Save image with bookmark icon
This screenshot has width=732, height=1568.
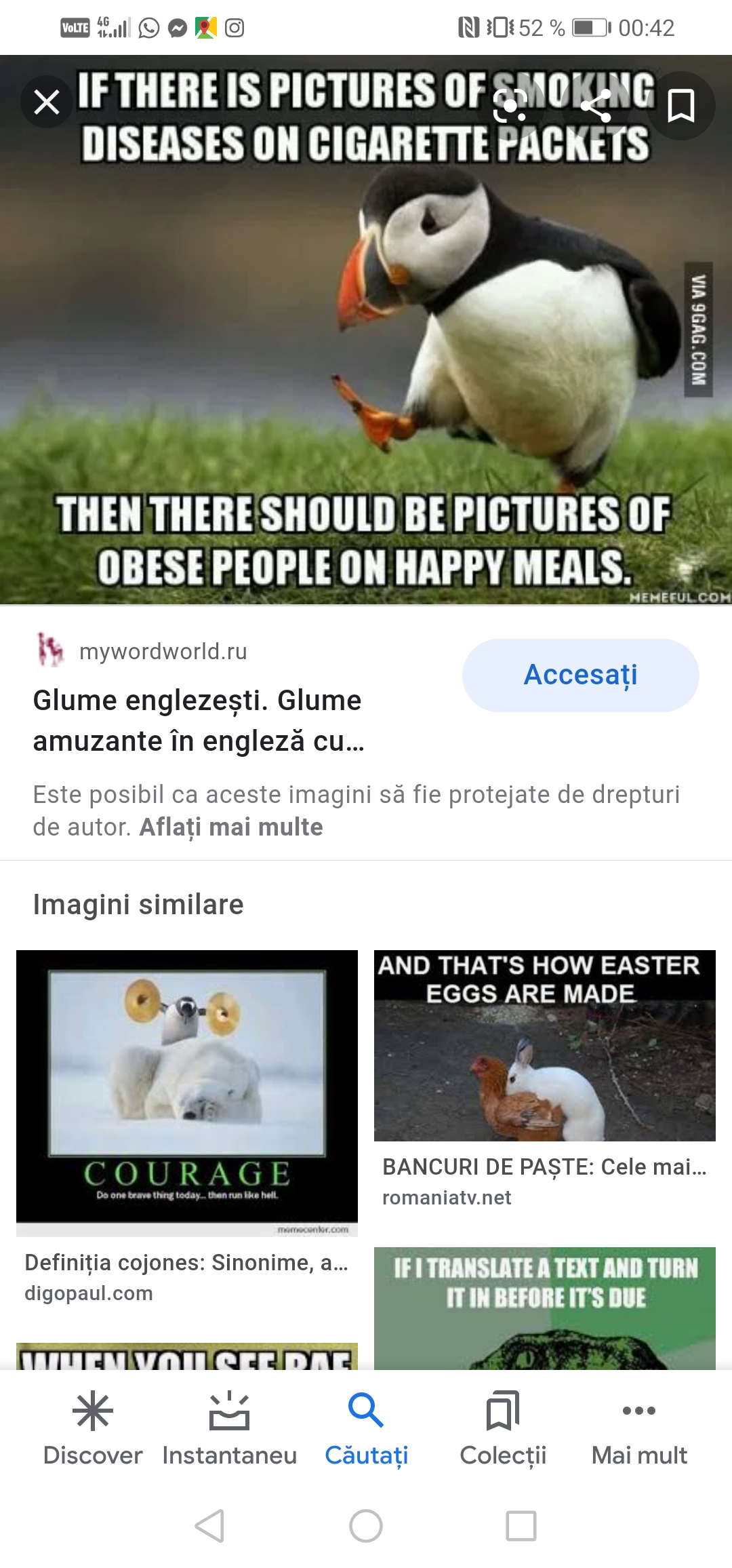(x=680, y=106)
